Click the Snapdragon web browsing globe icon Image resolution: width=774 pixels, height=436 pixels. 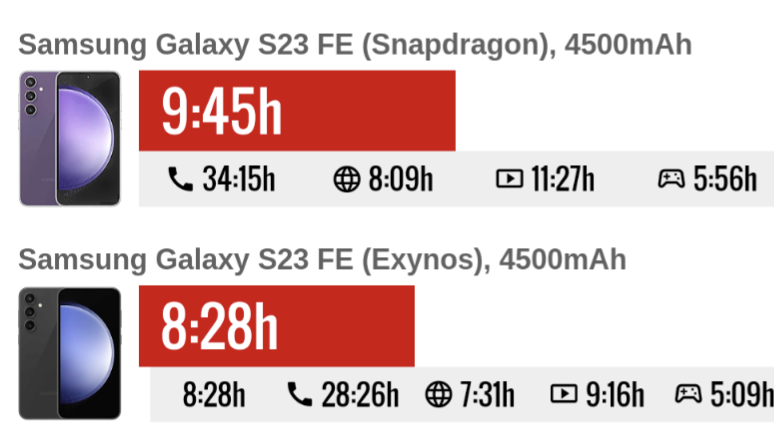pos(346,180)
